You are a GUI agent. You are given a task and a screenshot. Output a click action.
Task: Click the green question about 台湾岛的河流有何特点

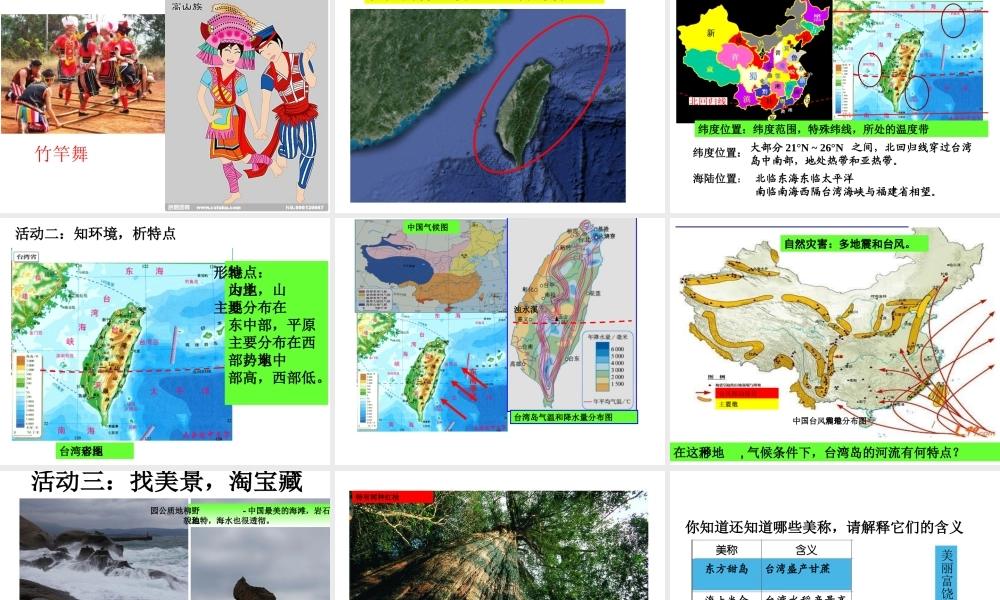(x=835, y=453)
